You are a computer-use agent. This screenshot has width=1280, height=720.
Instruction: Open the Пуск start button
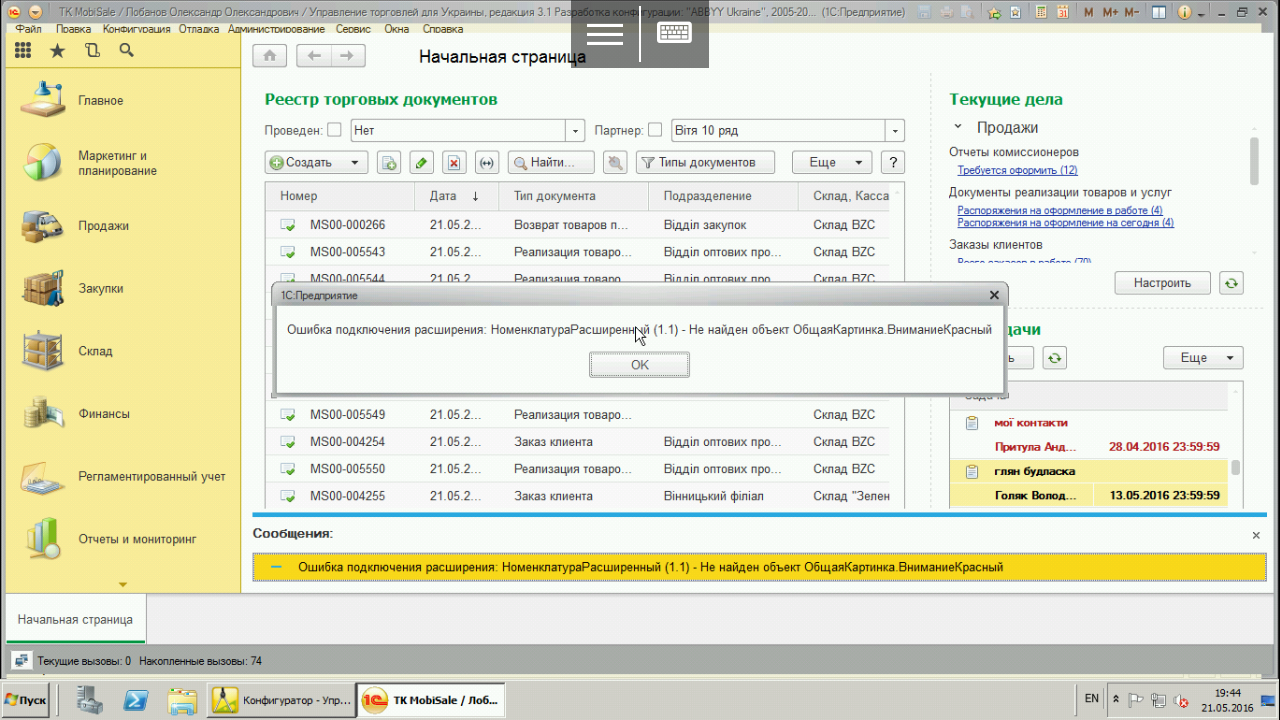[26, 700]
